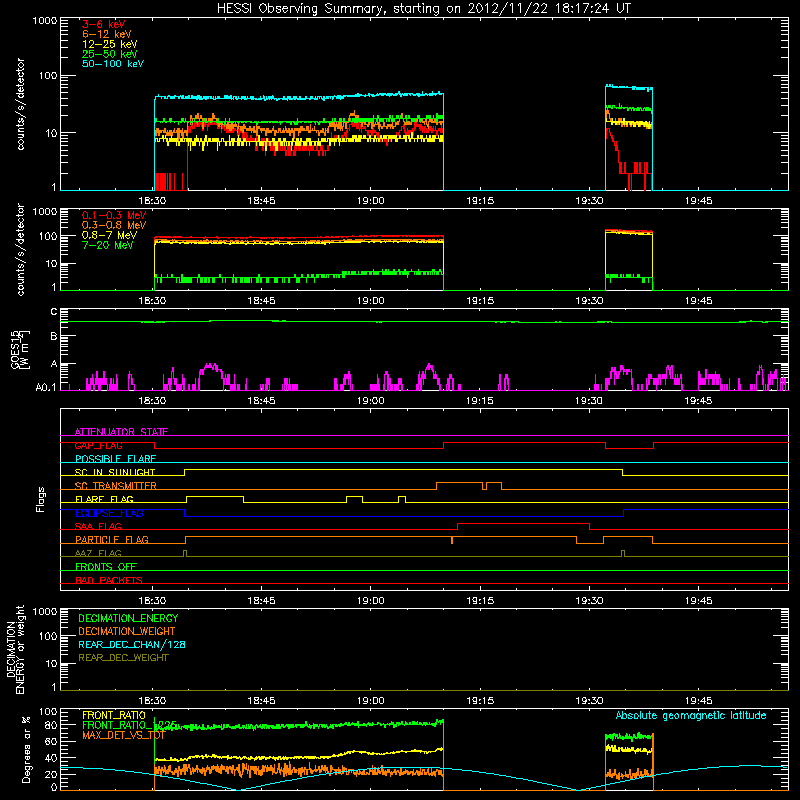Image resolution: width=800 pixels, height=800 pixels.
Task: Click the green 25-50 keV legend label
Action: coord(110,54)
